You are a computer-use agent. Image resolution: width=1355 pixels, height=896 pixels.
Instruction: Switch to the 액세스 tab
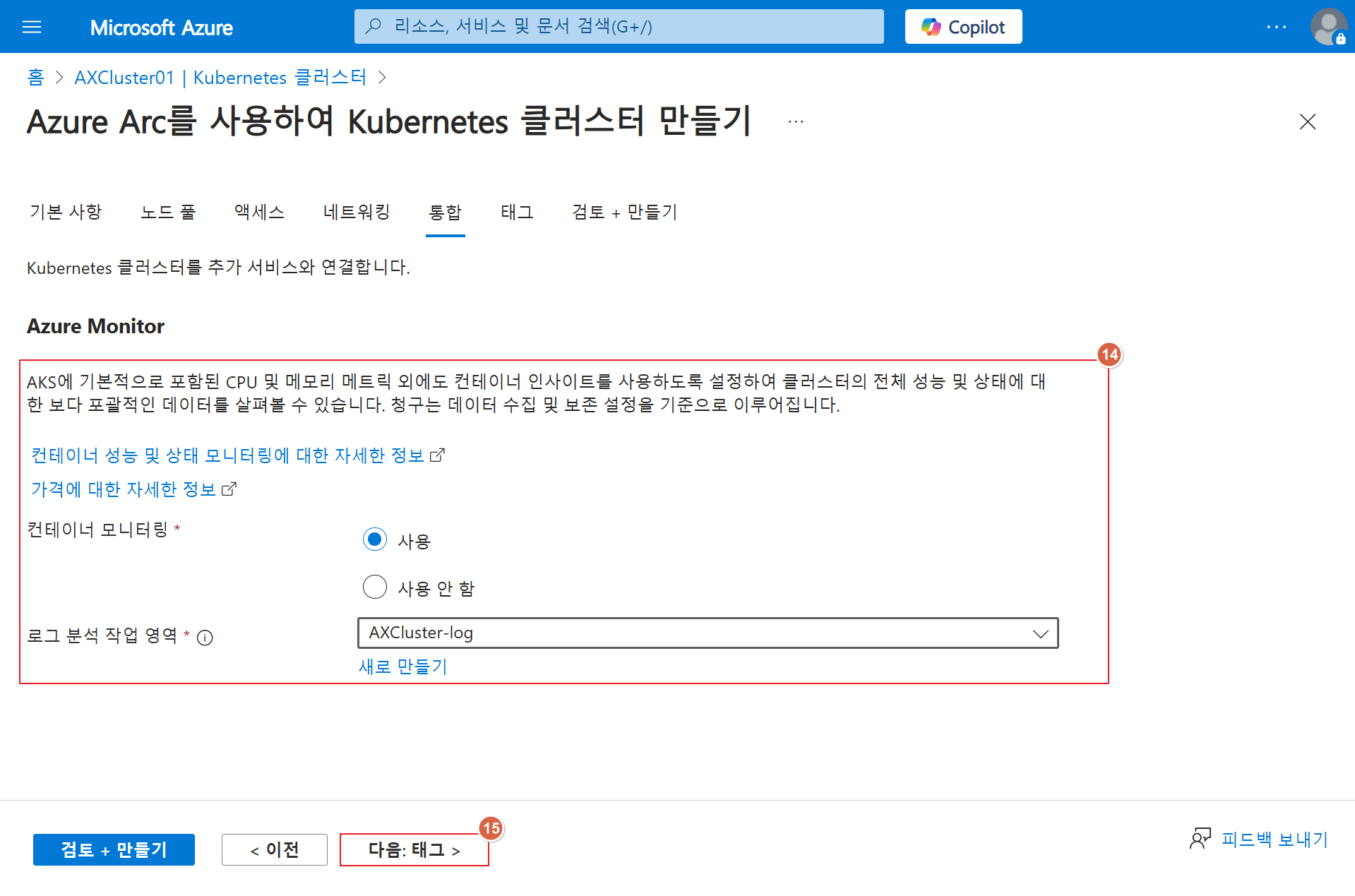(x=259, y=212)
